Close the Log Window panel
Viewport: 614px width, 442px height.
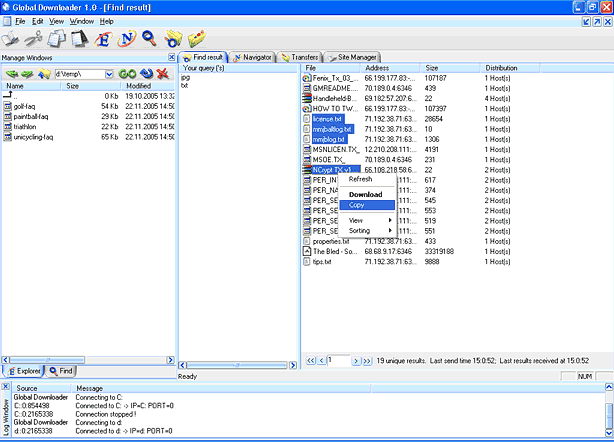pos(5,387)
